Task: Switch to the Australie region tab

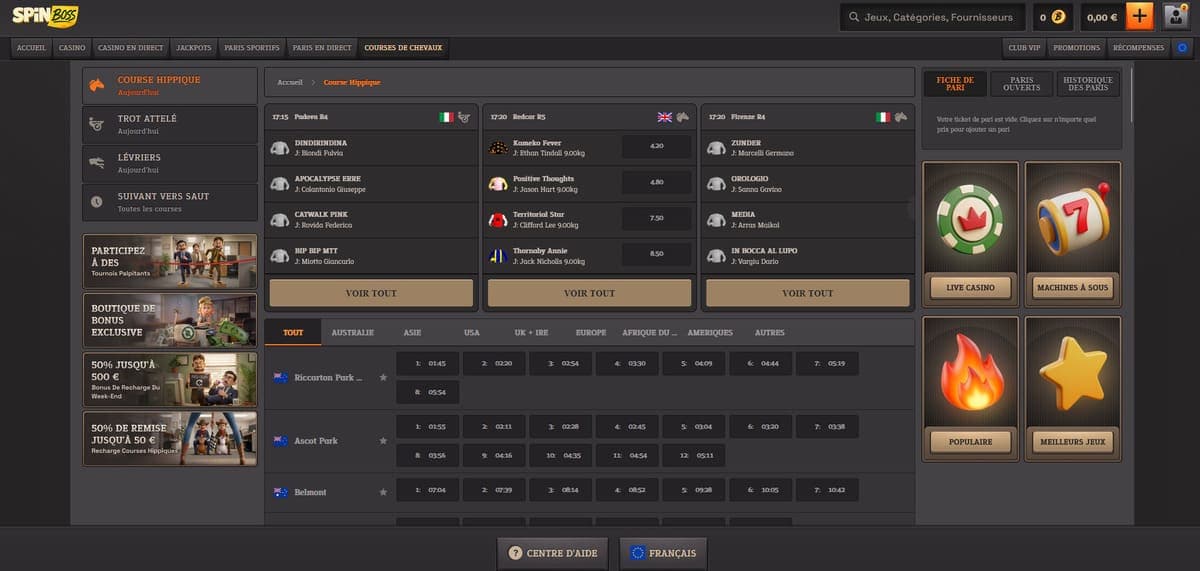Action: point(353,332)
